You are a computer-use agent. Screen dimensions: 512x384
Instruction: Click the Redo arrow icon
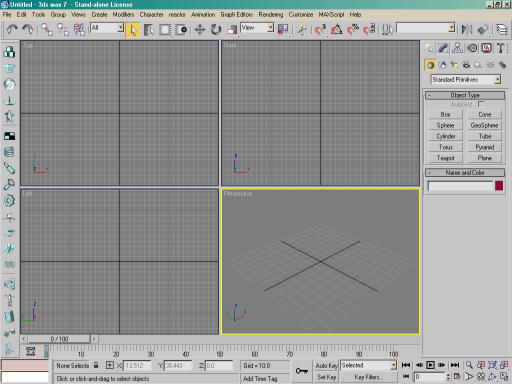[x=27, y=29]
